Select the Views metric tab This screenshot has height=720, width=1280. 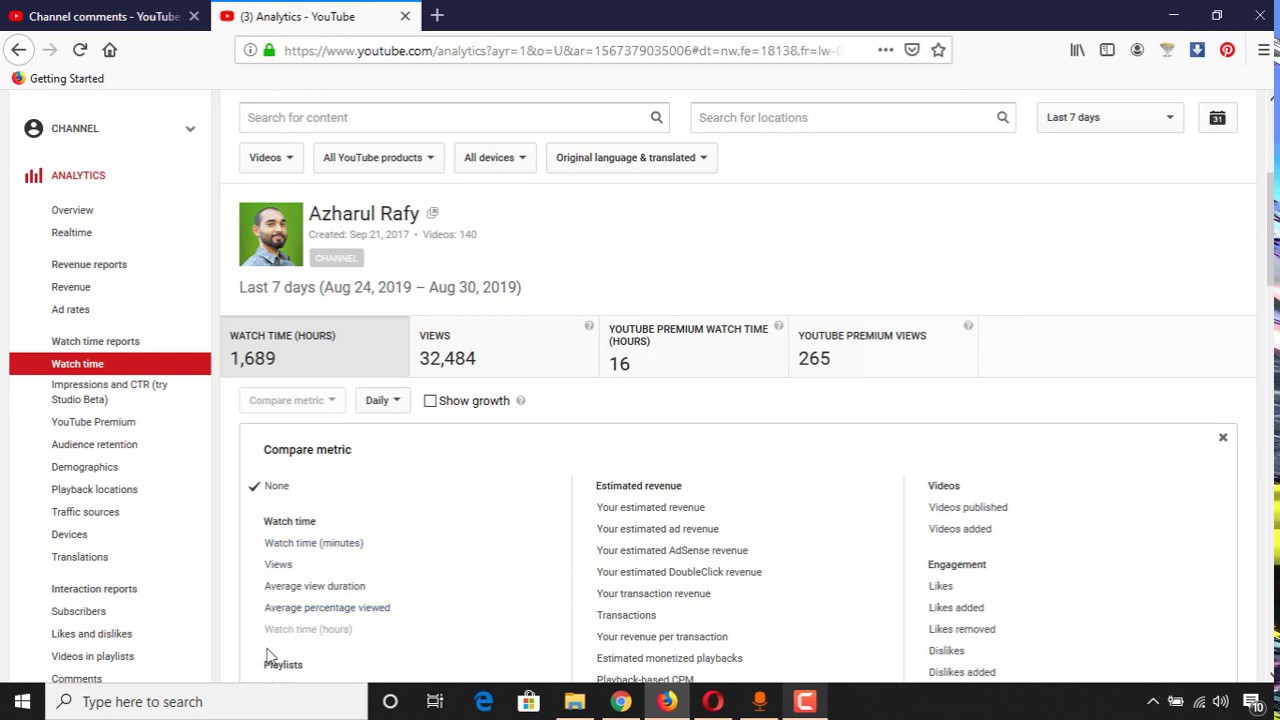[x=504, y=346]
